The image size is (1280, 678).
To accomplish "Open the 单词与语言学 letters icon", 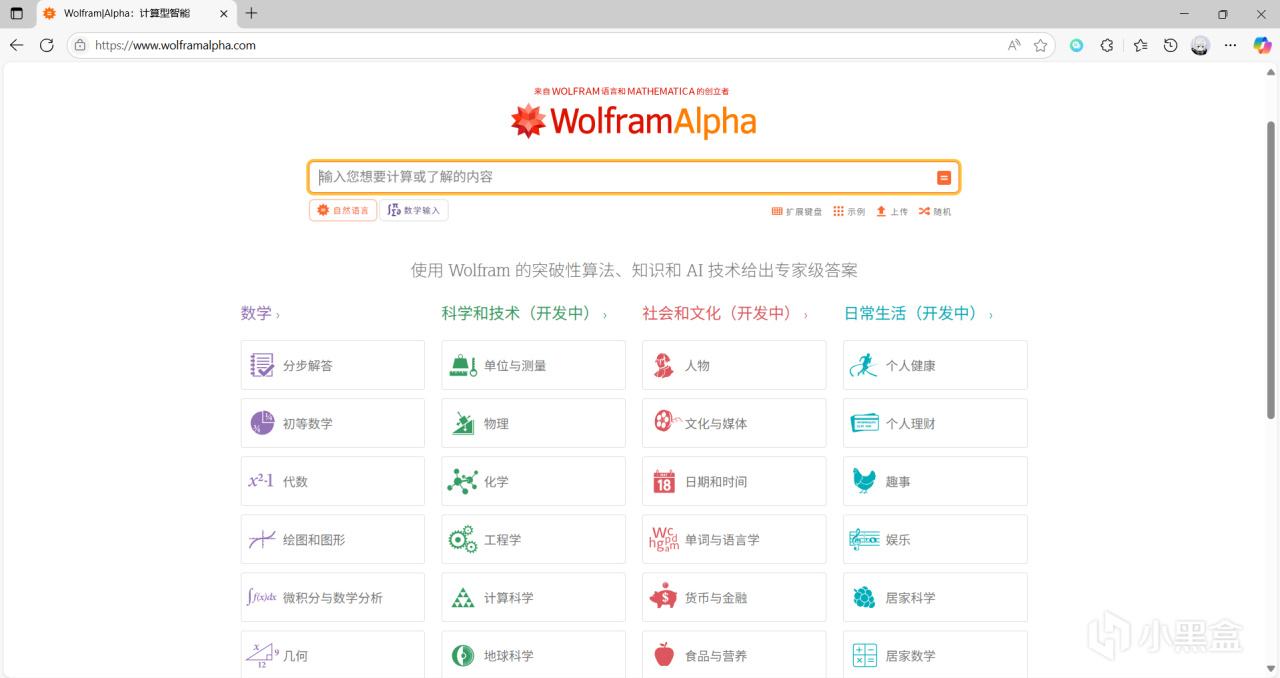I will click(x=664, y=539).
